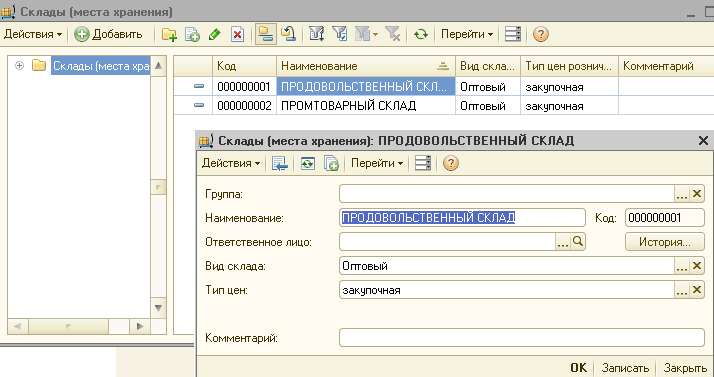Click the История... button
The image size is (714, 377).
click(x=665, y=242)
